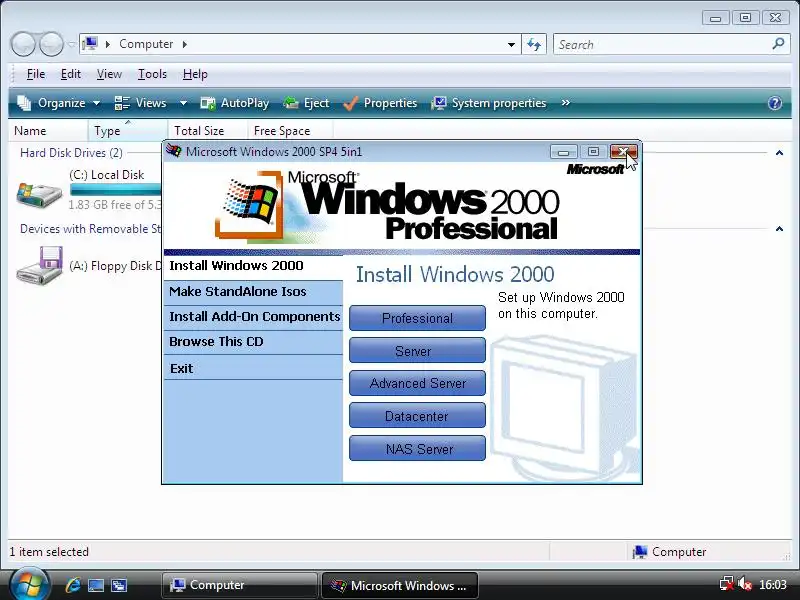Sort by the Type column header
Image resolution: width=800 pixels, height=600 pixels.
(x=128, y=131)
